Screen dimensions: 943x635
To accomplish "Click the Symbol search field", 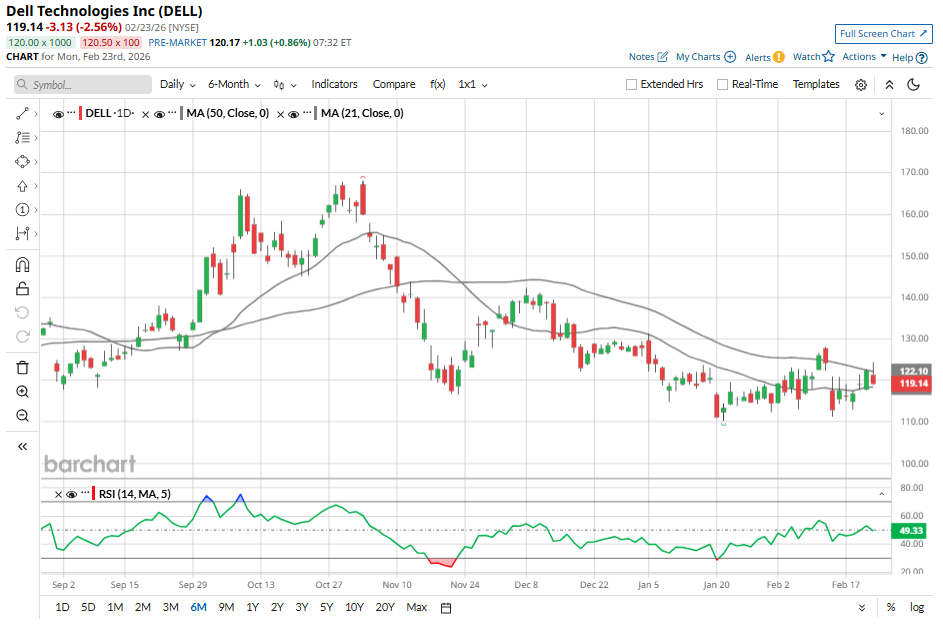I will pos(82,85).
